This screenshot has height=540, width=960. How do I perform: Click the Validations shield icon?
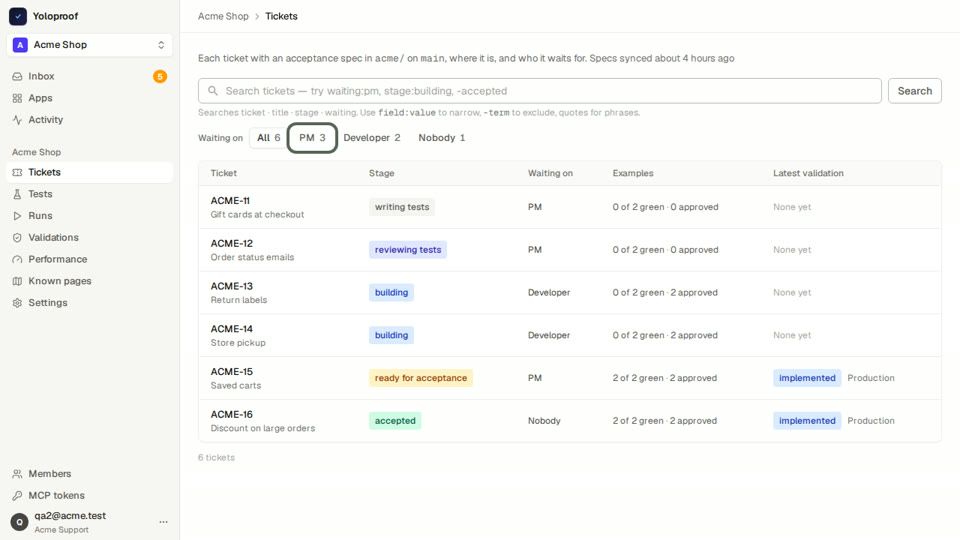[17, 238]
